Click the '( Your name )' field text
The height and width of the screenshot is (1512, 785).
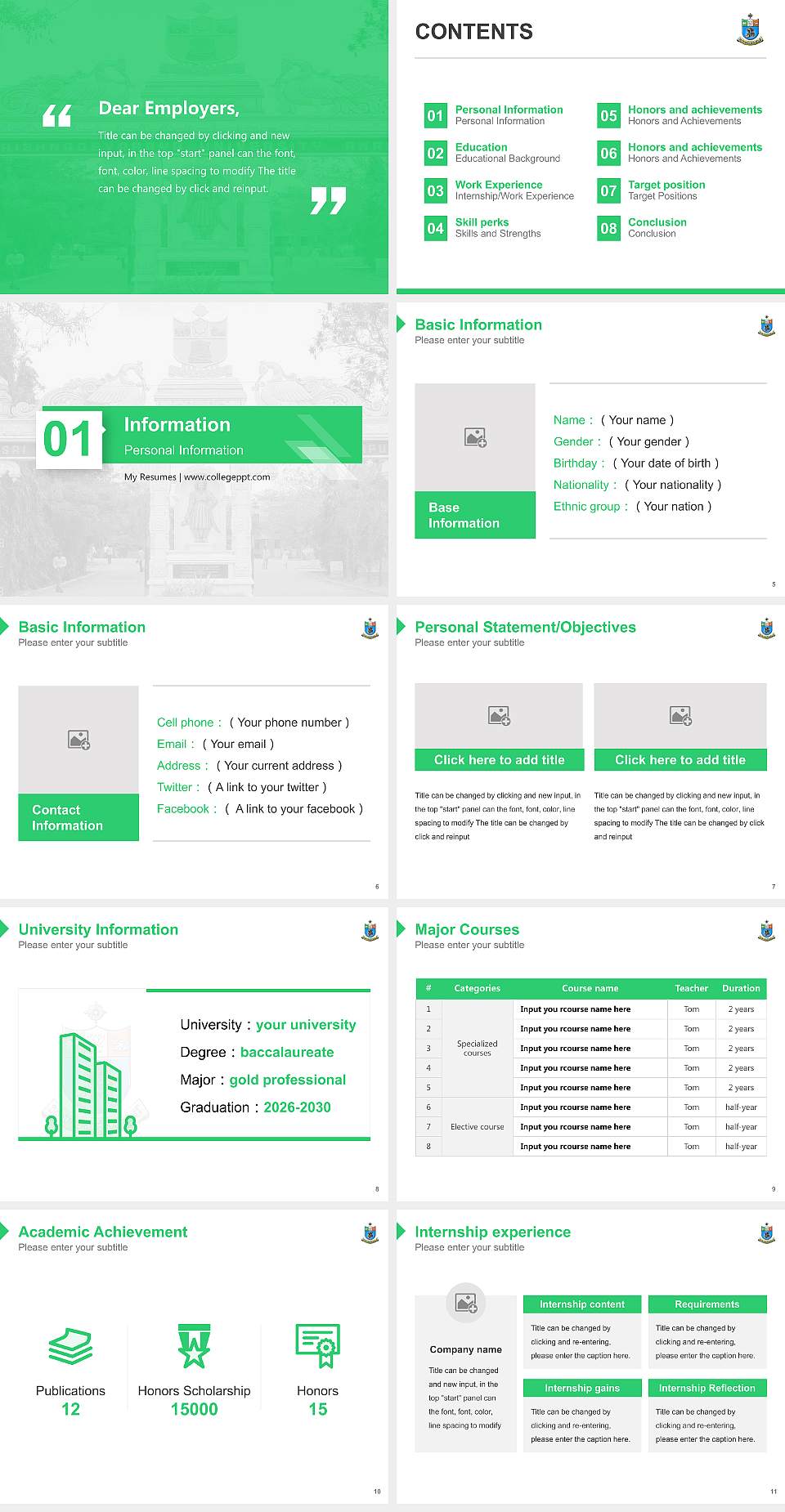[637, 420]
